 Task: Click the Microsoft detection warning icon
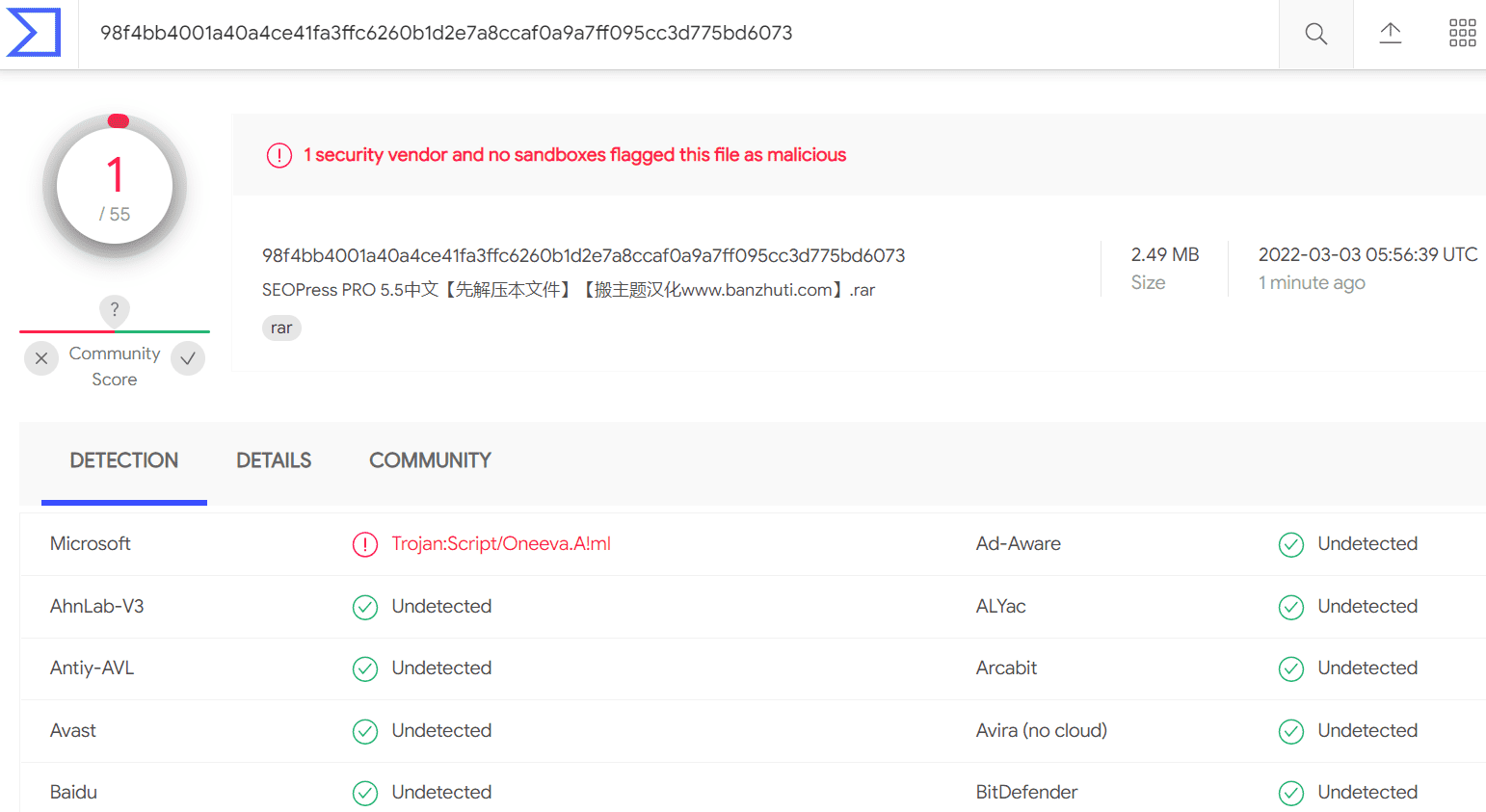365,545
